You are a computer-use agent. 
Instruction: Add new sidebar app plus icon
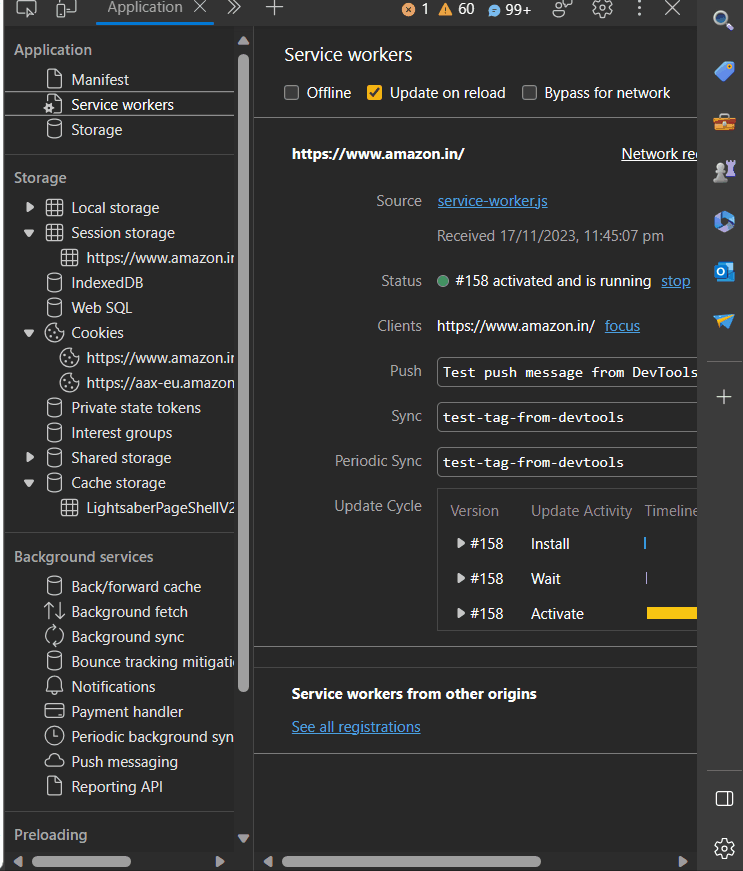click(724, 397)
